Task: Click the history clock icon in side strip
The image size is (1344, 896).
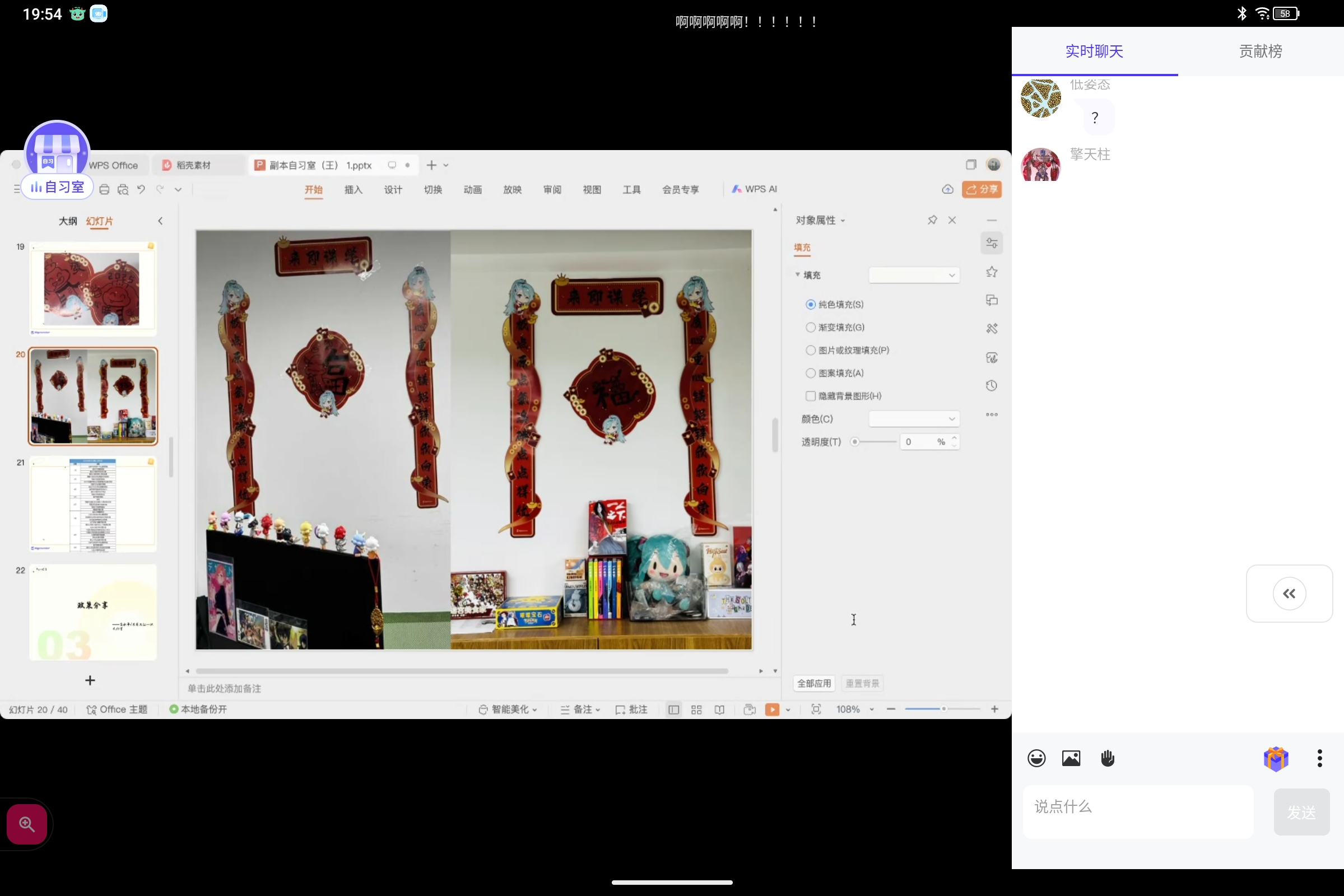Action: coord(991,386)
